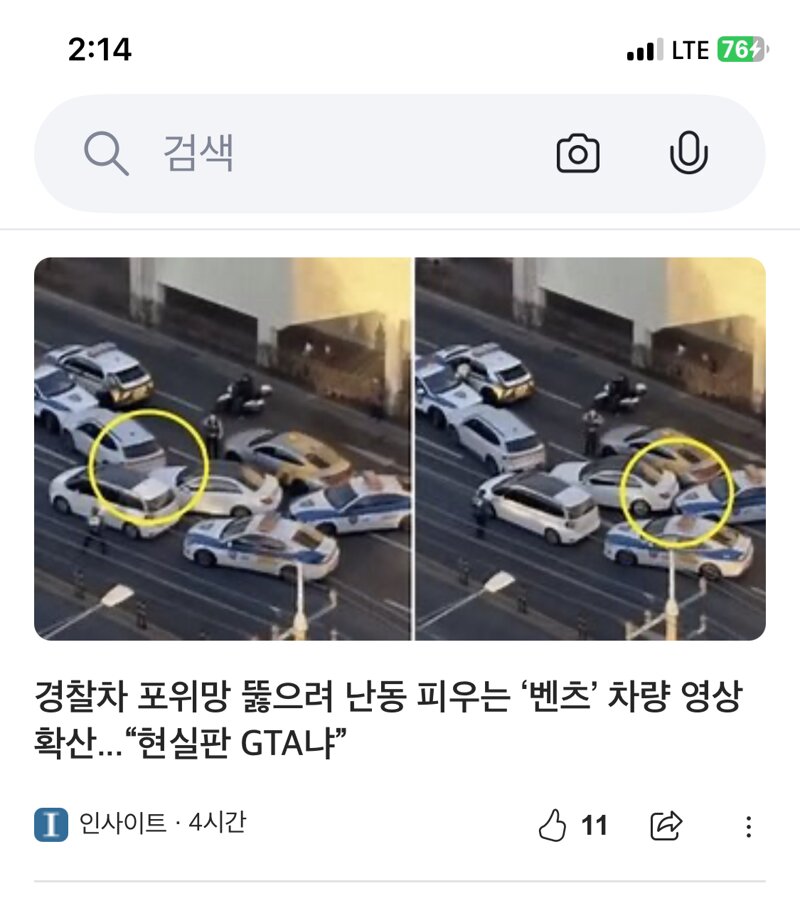
Task: Share the Benz police chase article
Action: point(666,825)
